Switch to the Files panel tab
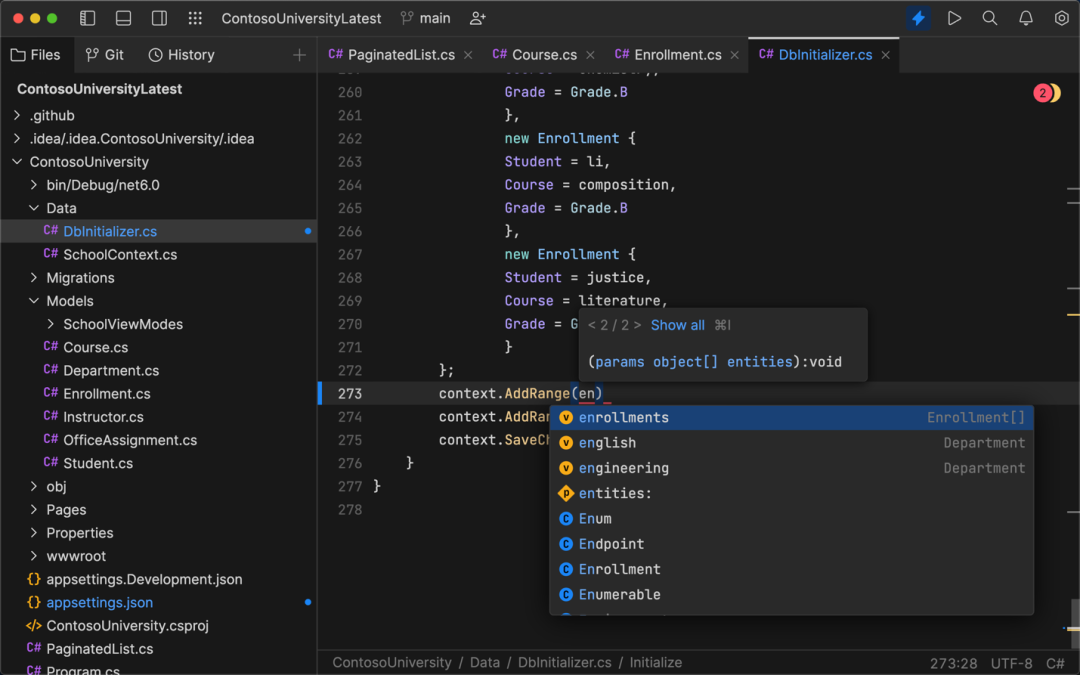The image size is (1080, 675). click(x=36, y=55)
